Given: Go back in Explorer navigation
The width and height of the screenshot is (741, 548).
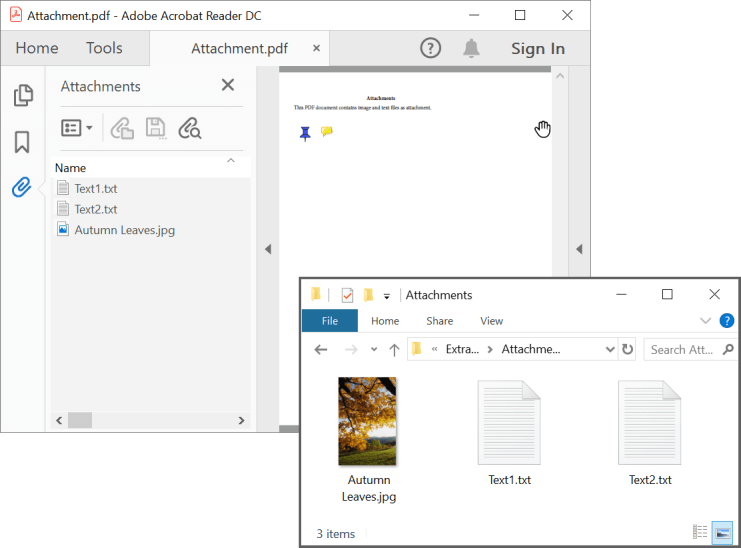Looking at the screenshot, I should 321,350.
